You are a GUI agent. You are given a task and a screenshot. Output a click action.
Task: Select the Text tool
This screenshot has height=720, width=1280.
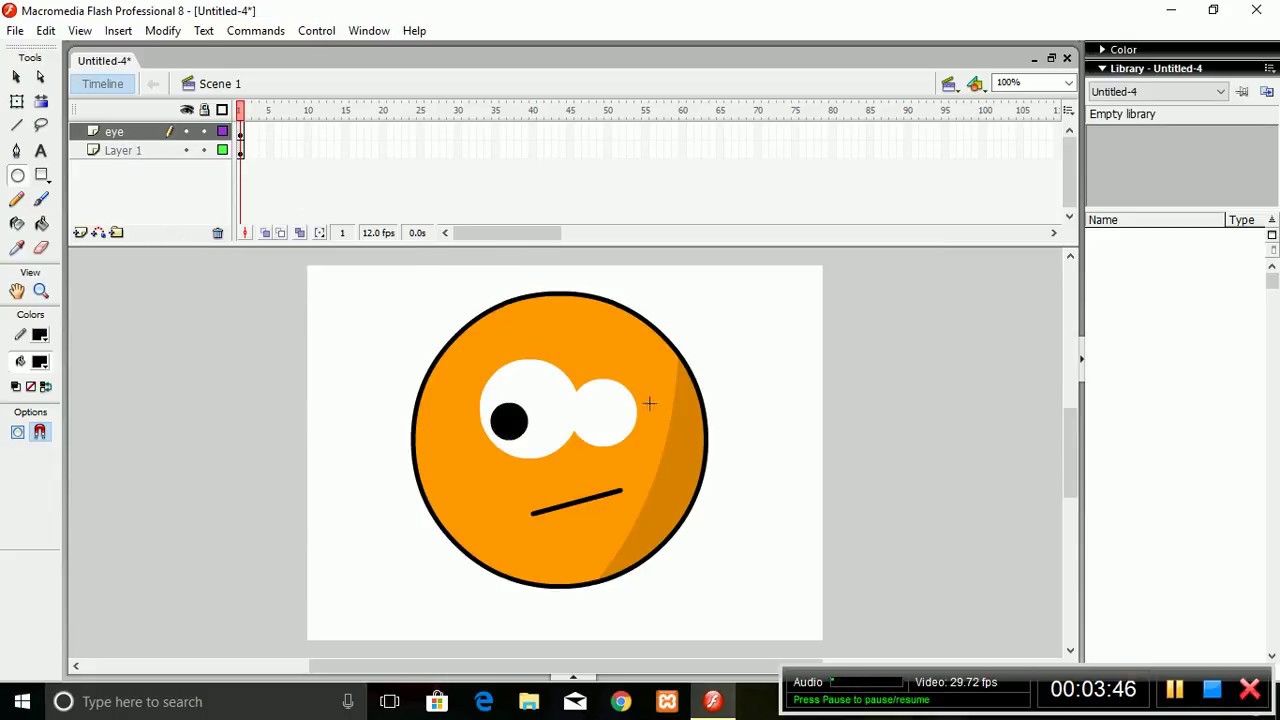pyautogui.click(x=40, y=150)
